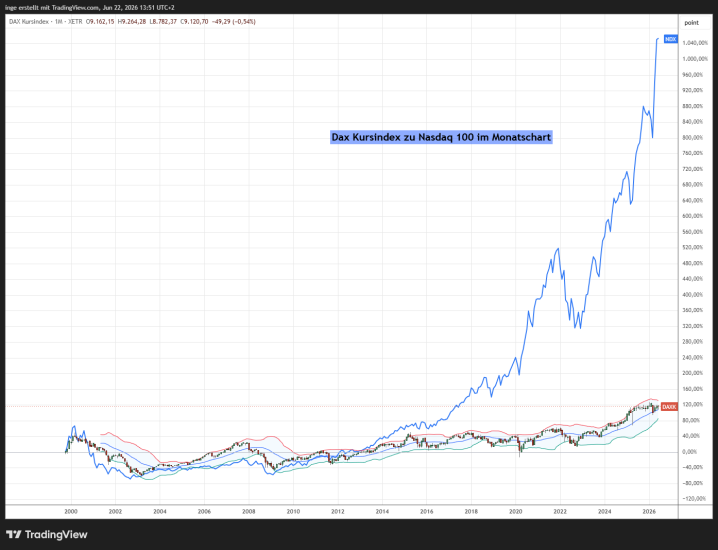Click the 2014 label on time axis
The image size is (718, 550).
click(382, 512)
